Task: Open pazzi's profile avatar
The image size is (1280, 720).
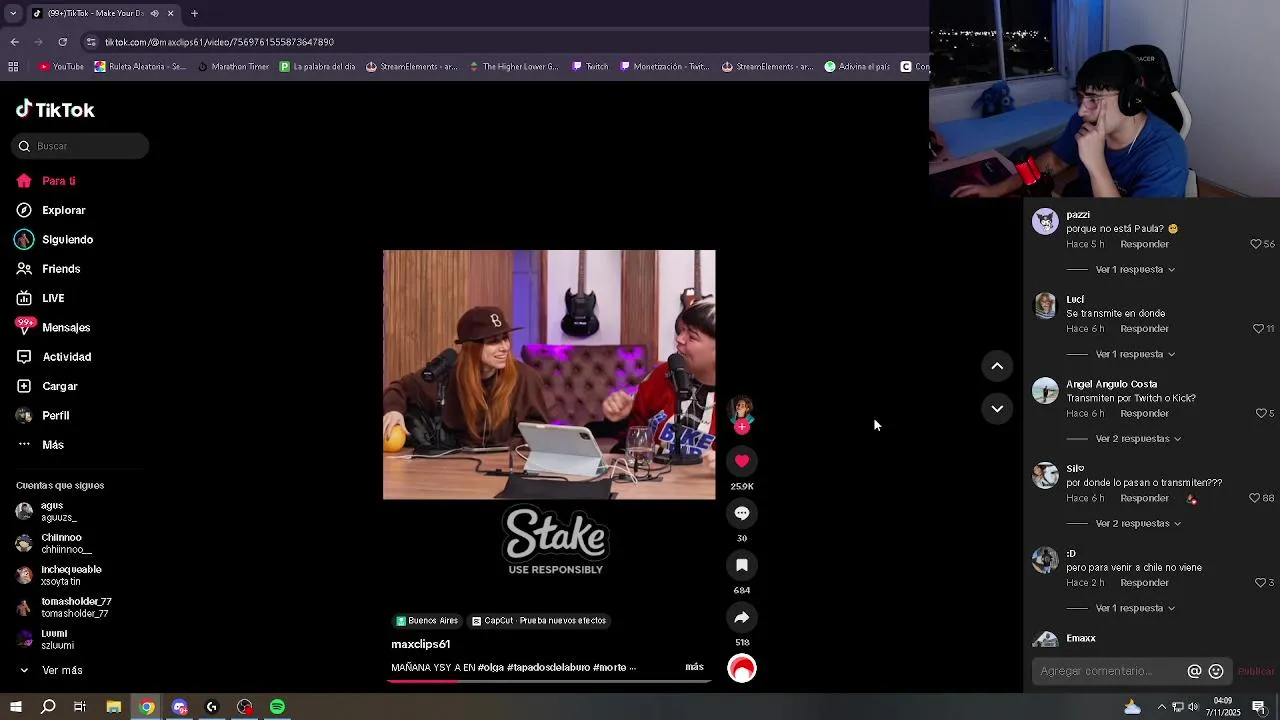Action: click(x=1045, y=222)
